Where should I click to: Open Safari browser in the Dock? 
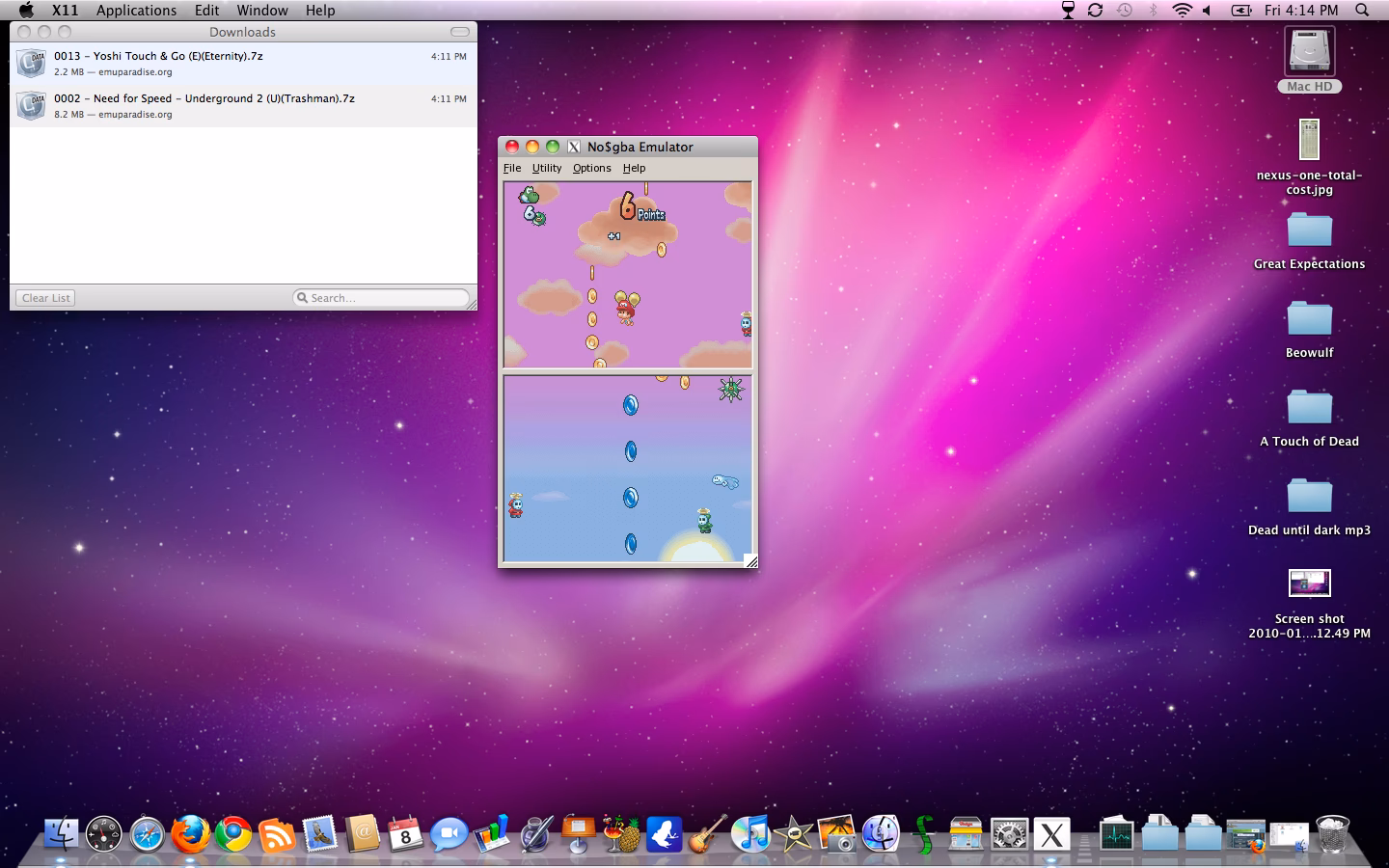(148, 834)
